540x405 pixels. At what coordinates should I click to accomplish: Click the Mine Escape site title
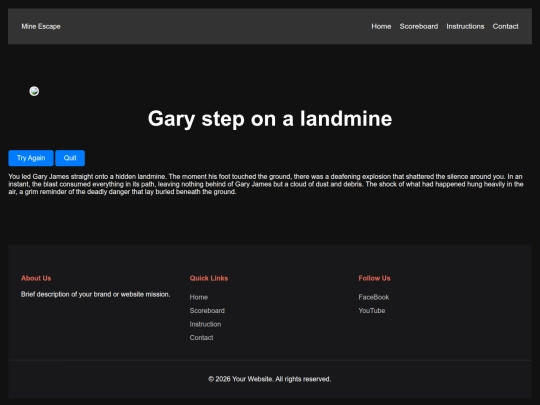41,27
